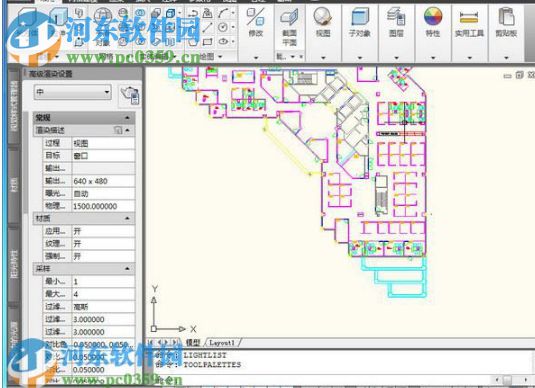
Task: Open the 剪贴板 (Clipboard) ribbon panel
Action: tap(506, 23)
